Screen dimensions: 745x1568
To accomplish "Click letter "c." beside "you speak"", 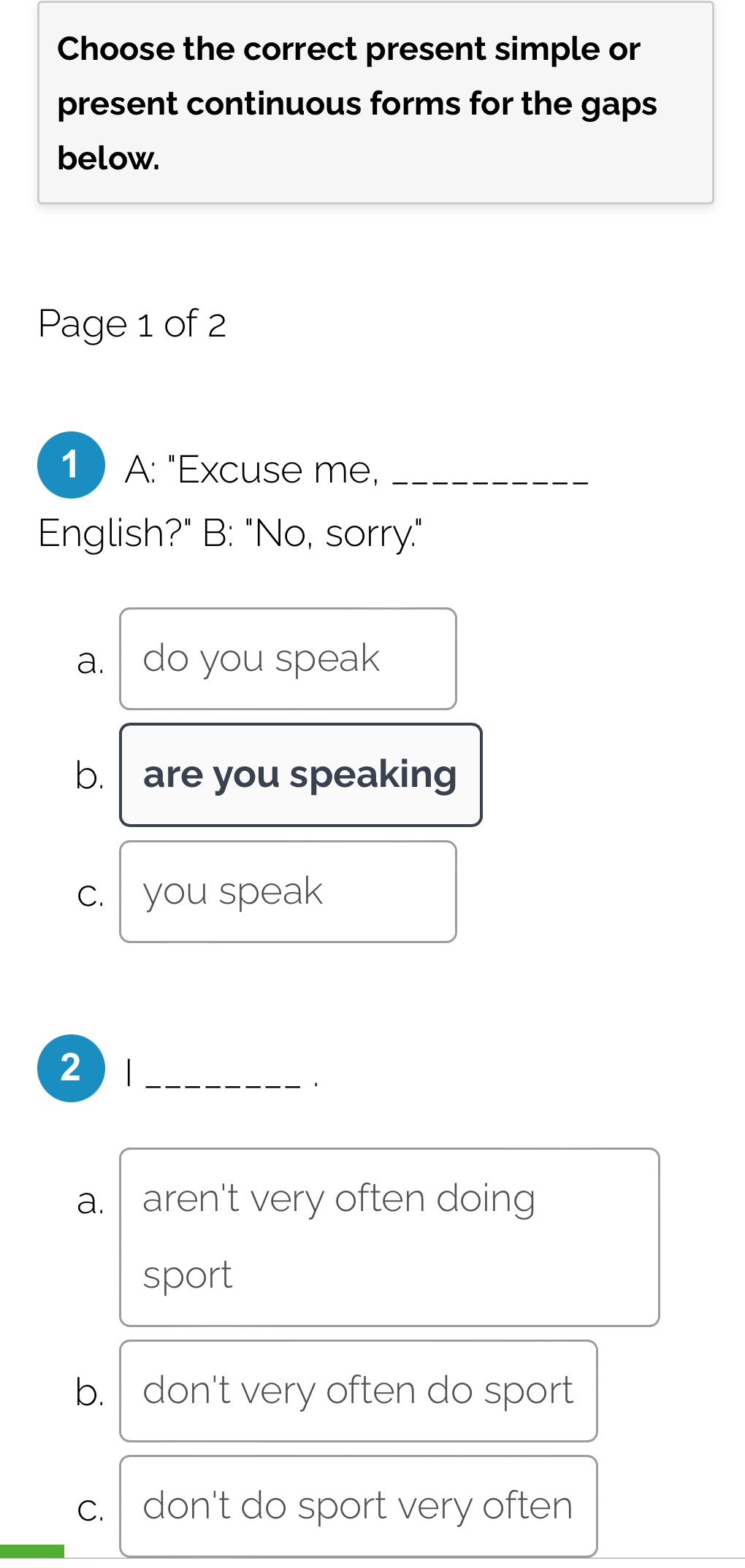I will pos(90,895).
